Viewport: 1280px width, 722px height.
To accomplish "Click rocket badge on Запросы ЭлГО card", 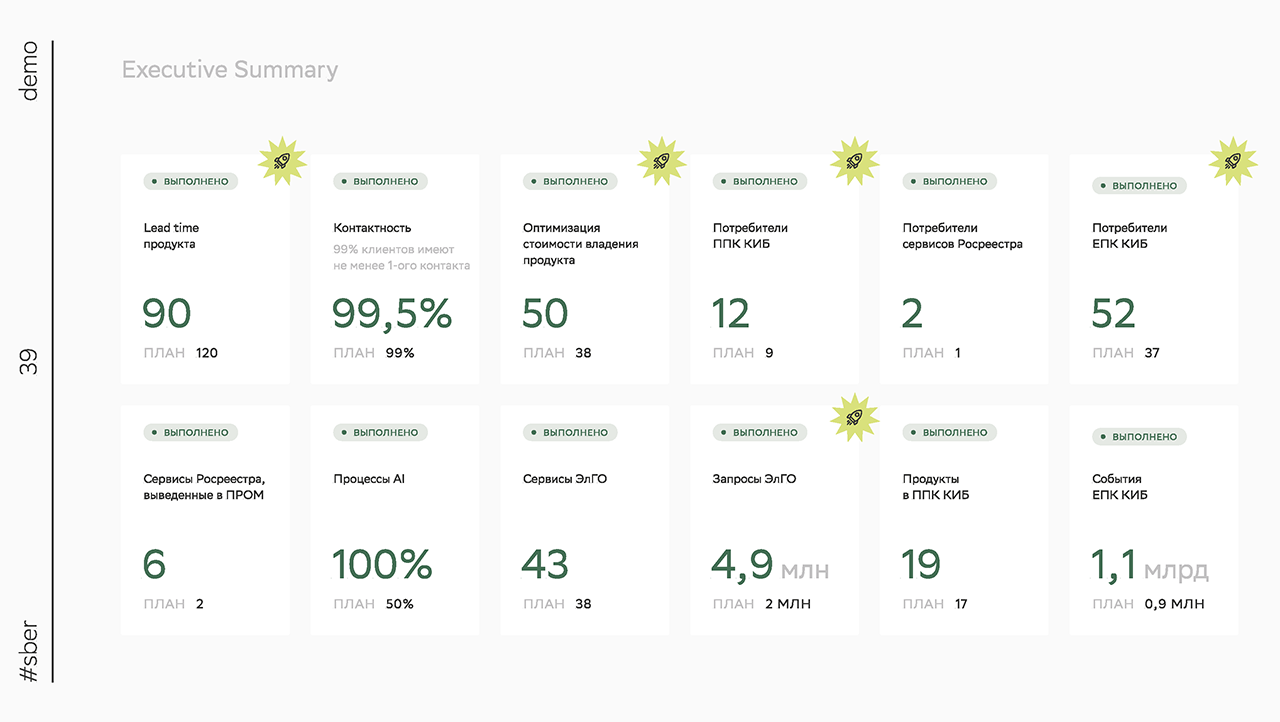I will (854, 416).
